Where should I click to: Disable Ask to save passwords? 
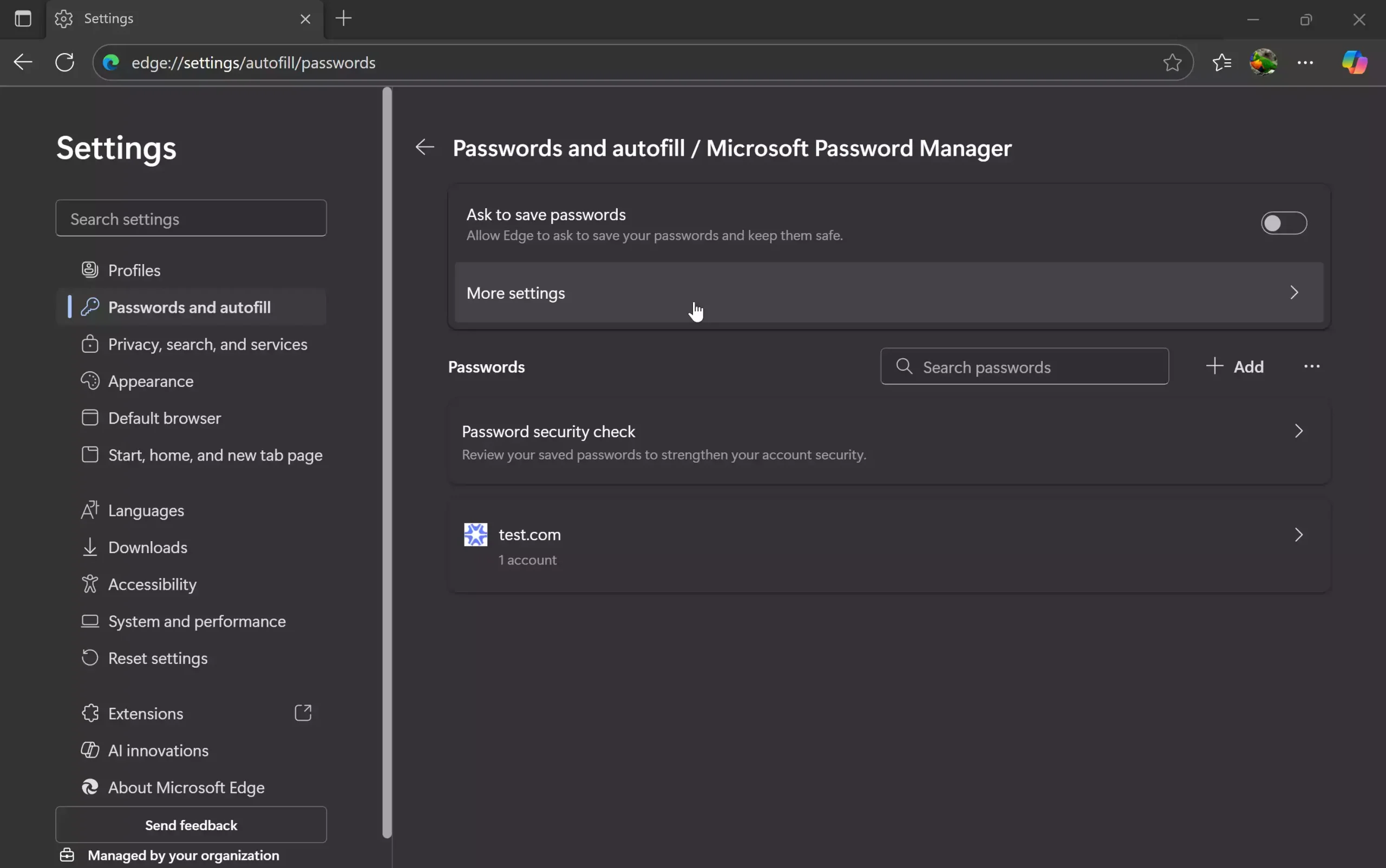click(1283, 223)
